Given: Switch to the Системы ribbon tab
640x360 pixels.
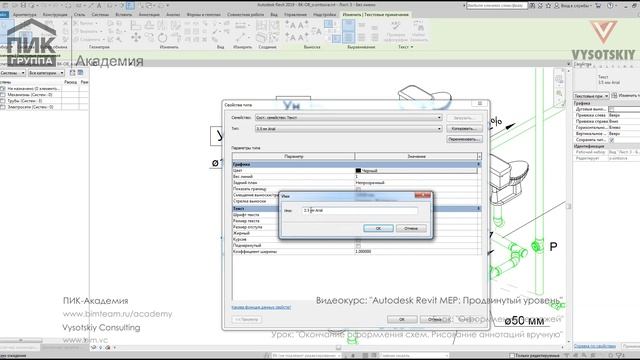Looking at the screenshot, I should pyautogui.click(x=100, y=14).
